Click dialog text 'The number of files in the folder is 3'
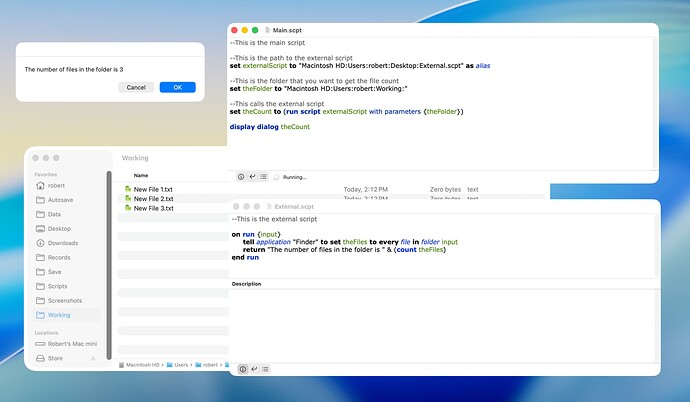690x402 pixels. [74, 69]
